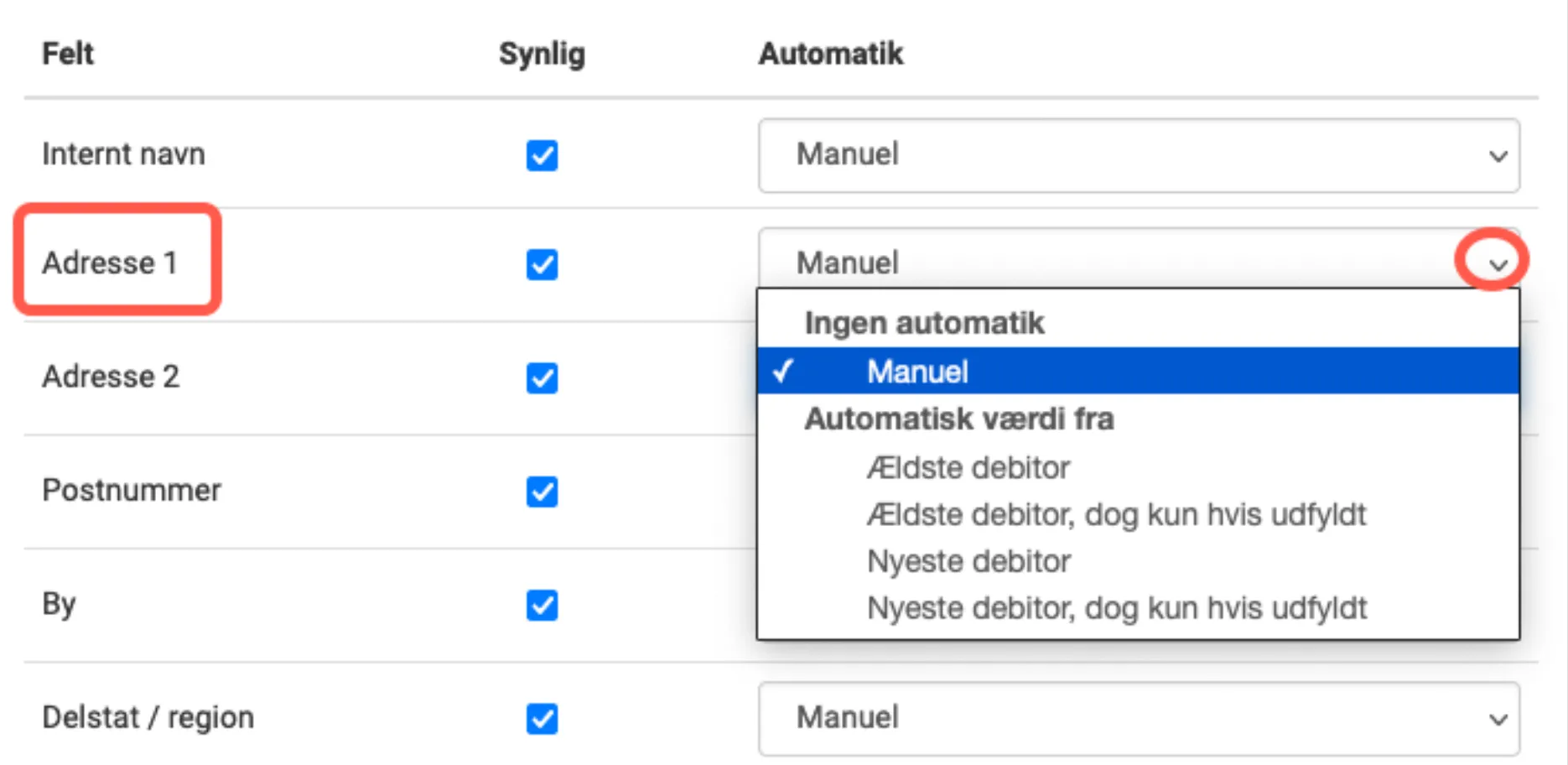Toggle visibility checkbox for Adresse 1

click(542, 266)
